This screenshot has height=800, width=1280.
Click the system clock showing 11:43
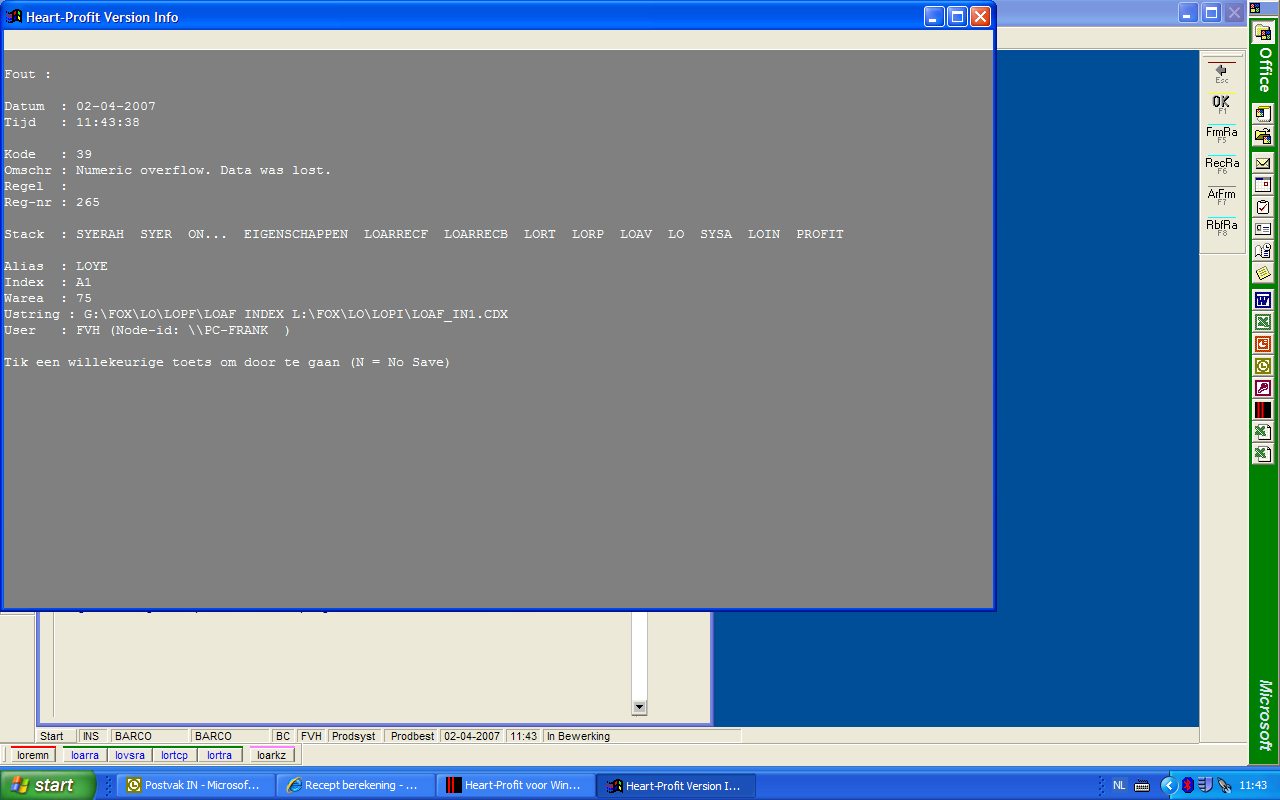1253,786
